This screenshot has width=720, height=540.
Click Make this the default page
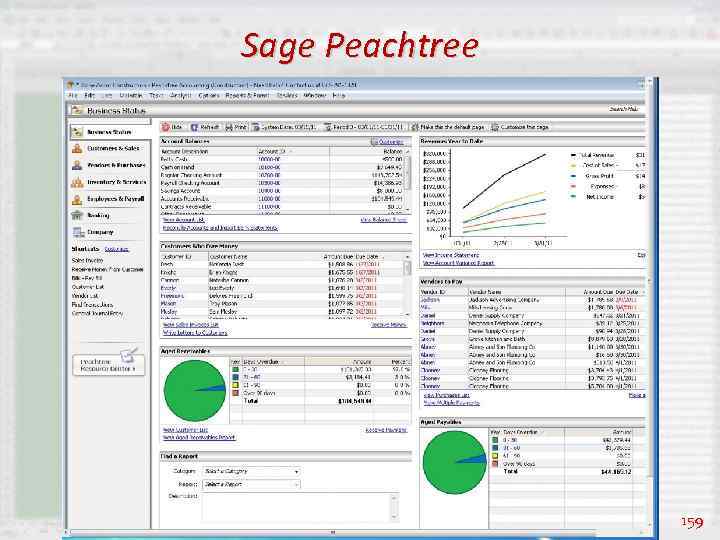tap(448, 127)
